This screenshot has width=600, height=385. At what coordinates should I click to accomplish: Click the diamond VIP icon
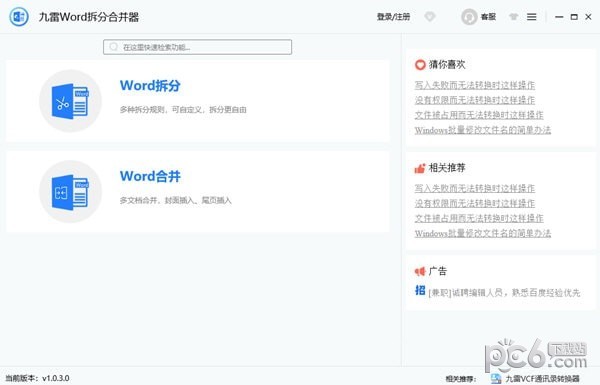point(430,17)
